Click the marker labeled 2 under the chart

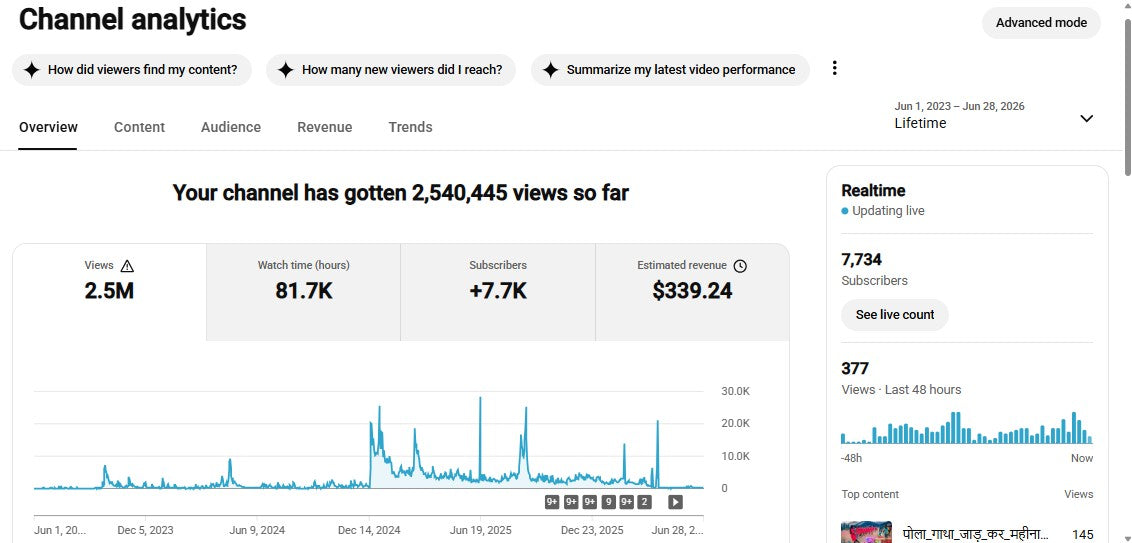(644, 502)
